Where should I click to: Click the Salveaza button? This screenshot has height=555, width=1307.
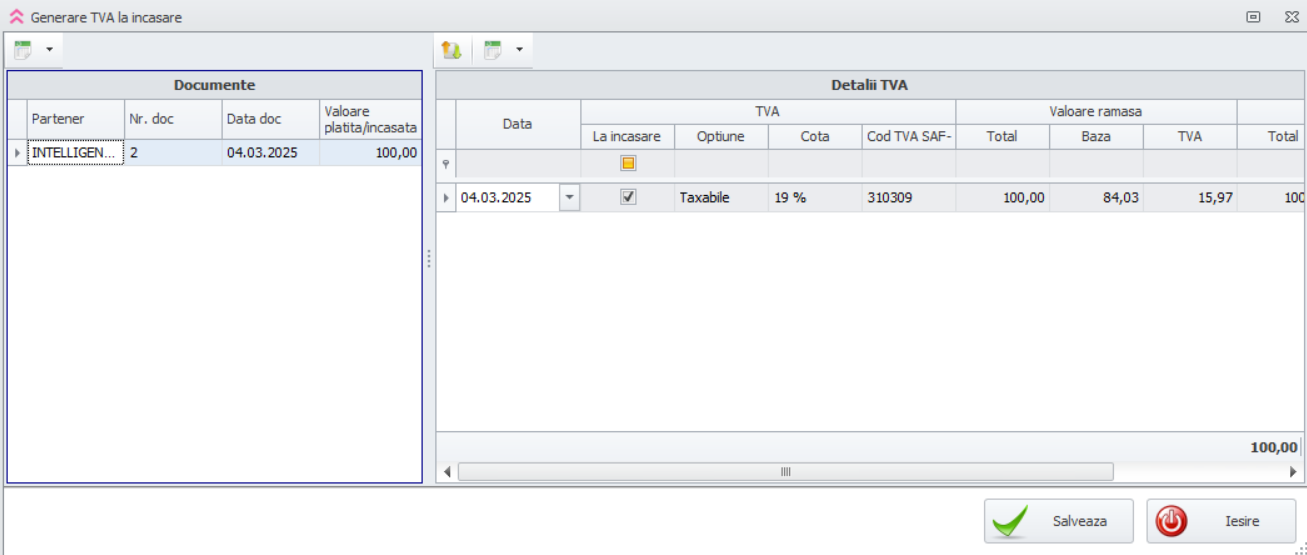click(1058, 521)
